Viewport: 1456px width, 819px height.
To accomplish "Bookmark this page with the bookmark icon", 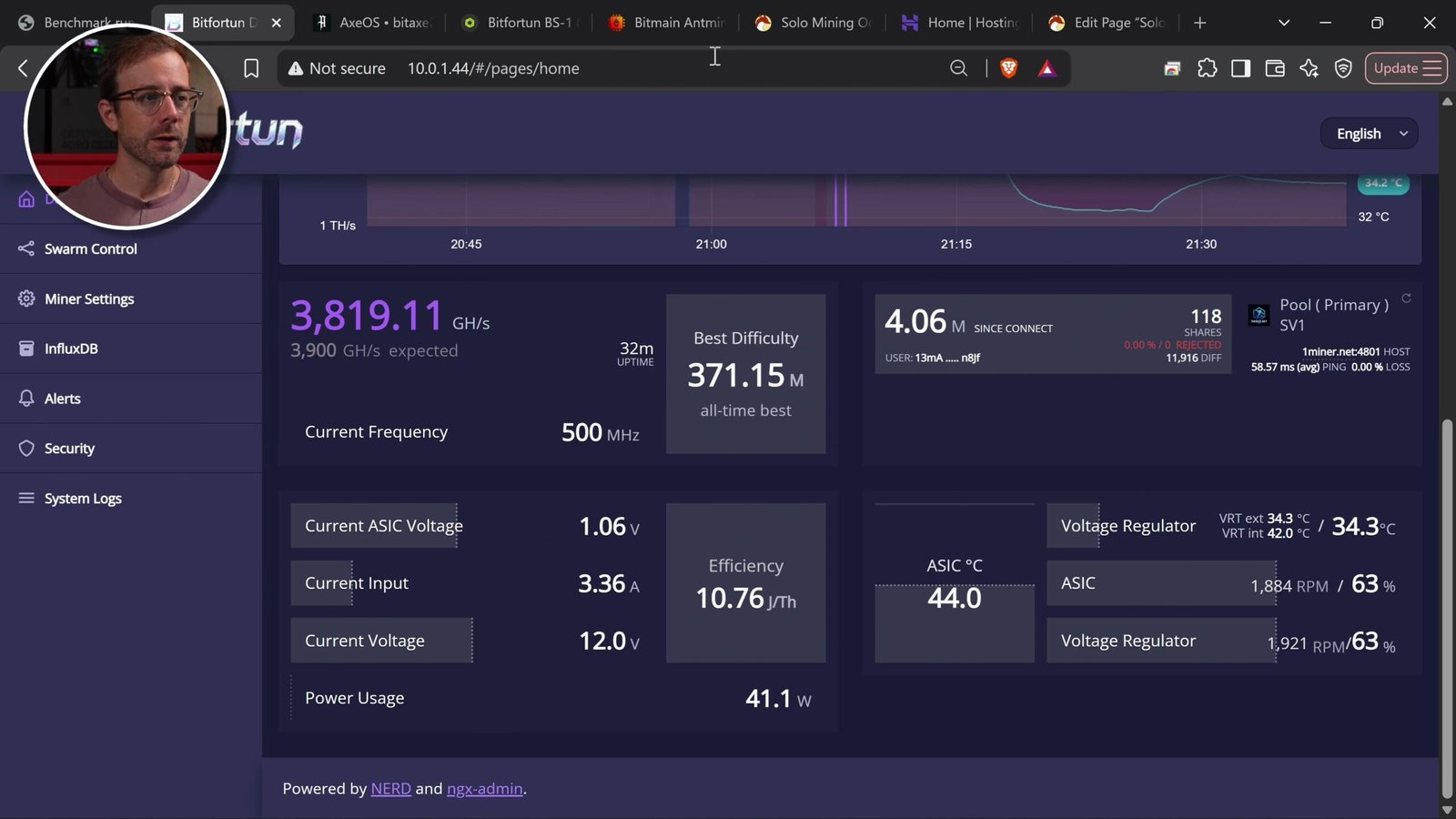I will (x=251, y=68).
